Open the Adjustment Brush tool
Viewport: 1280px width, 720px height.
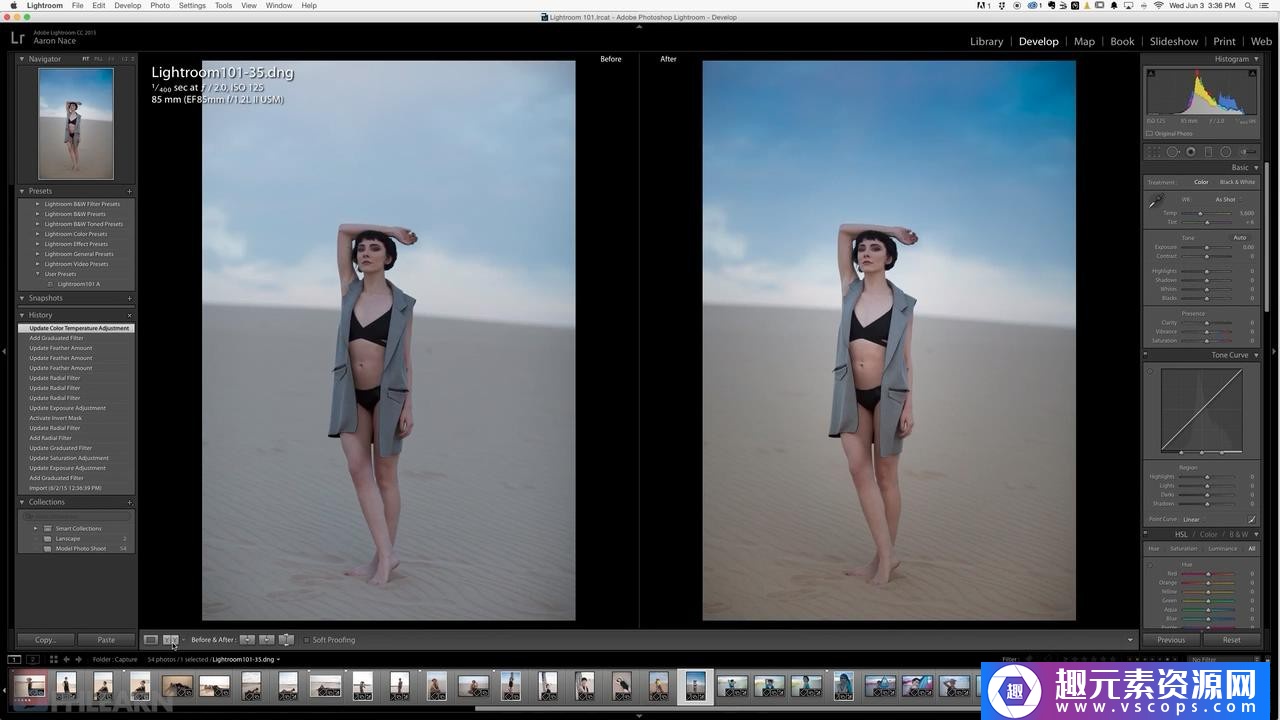(x=1246, y=152)
